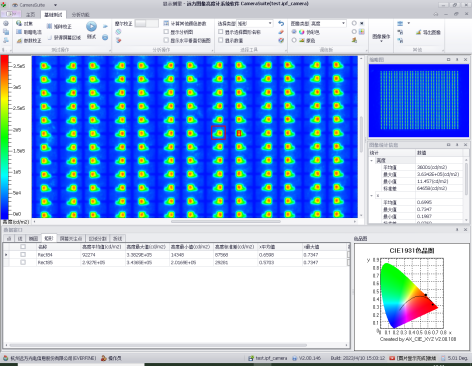
Task: Click the small blue arrow beside the play button
Action: (x=105, y=26)
